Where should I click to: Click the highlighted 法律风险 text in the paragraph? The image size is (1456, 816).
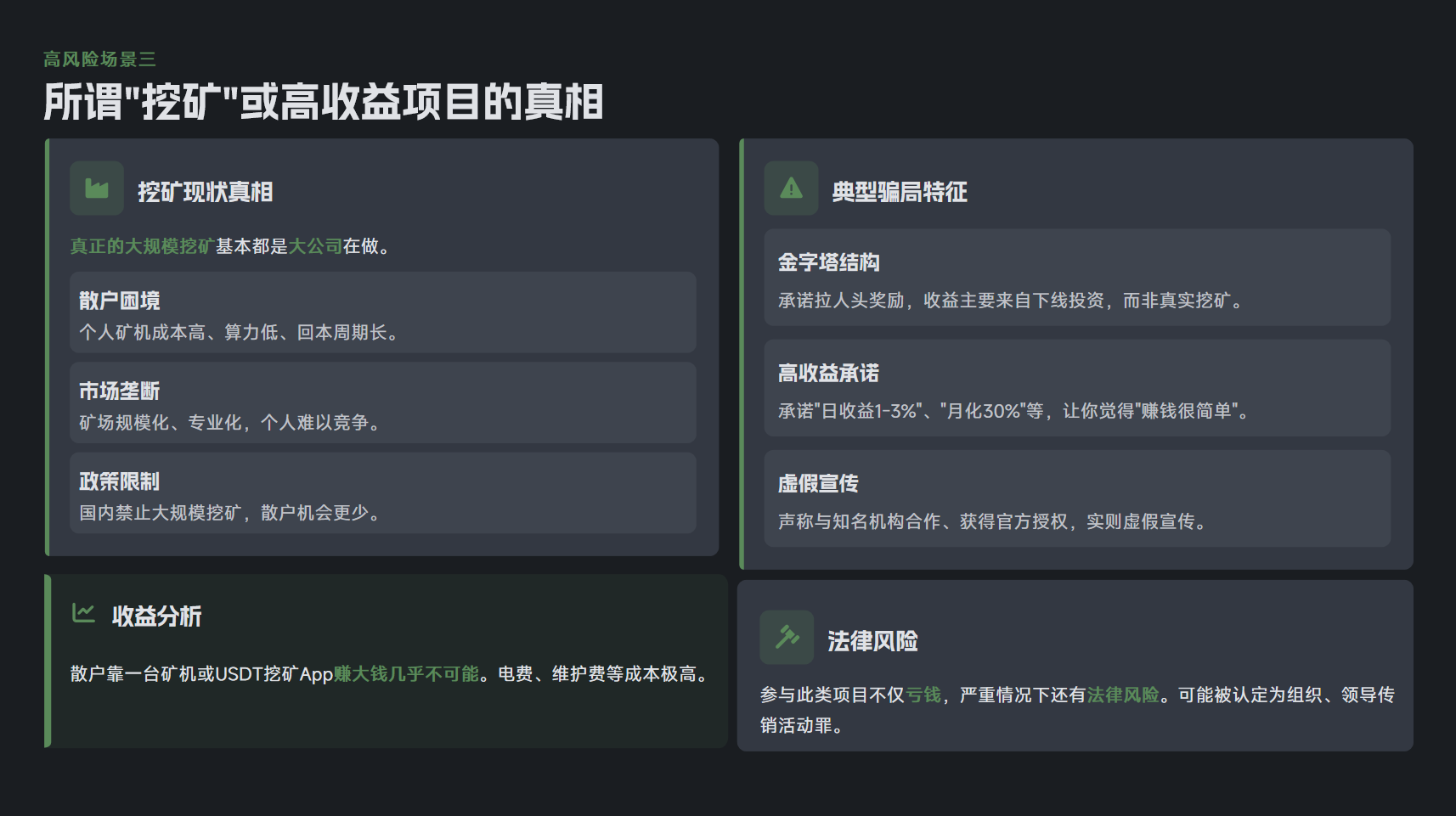point(1123,695)
